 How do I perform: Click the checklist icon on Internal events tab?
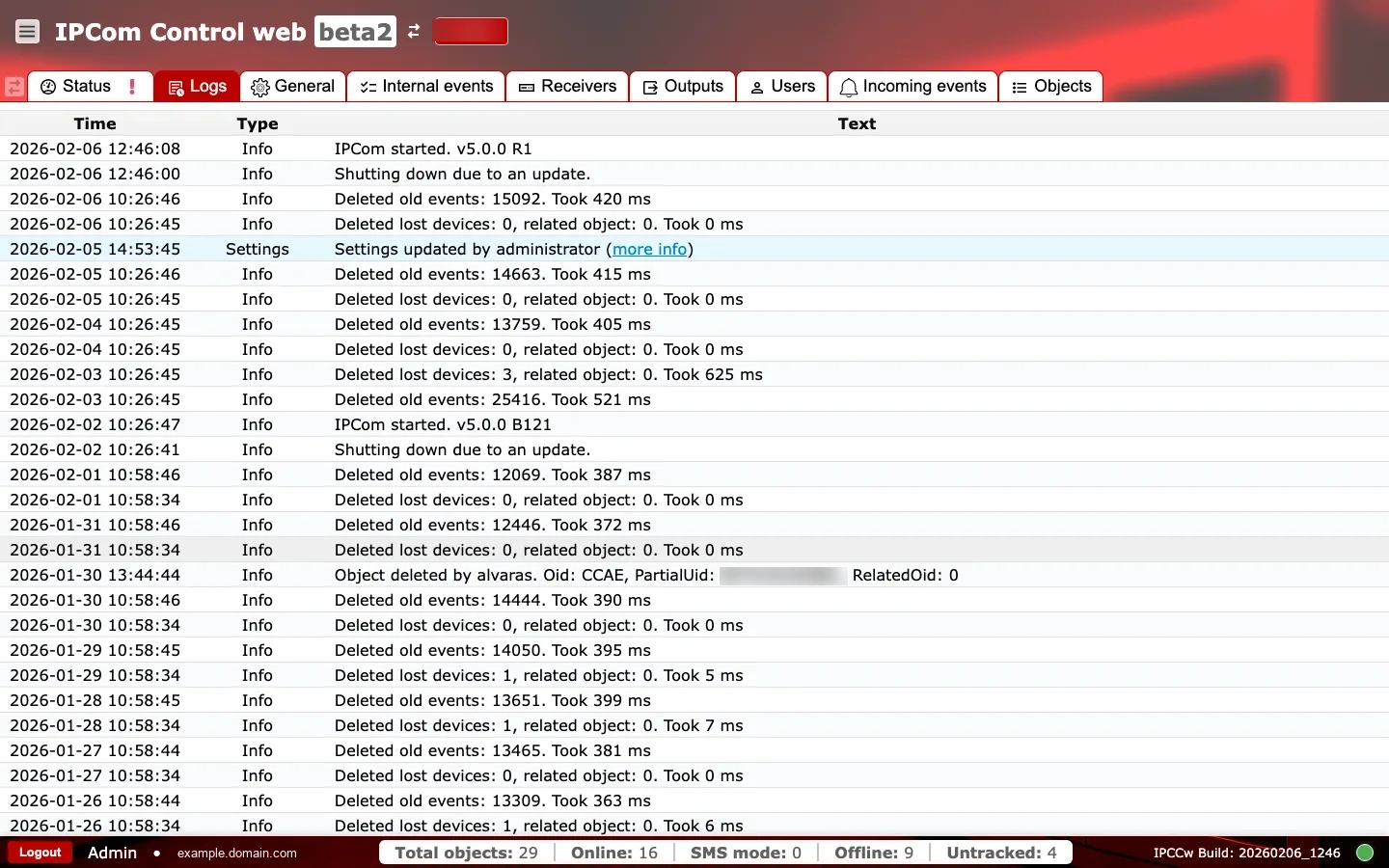tap(367, 87)
